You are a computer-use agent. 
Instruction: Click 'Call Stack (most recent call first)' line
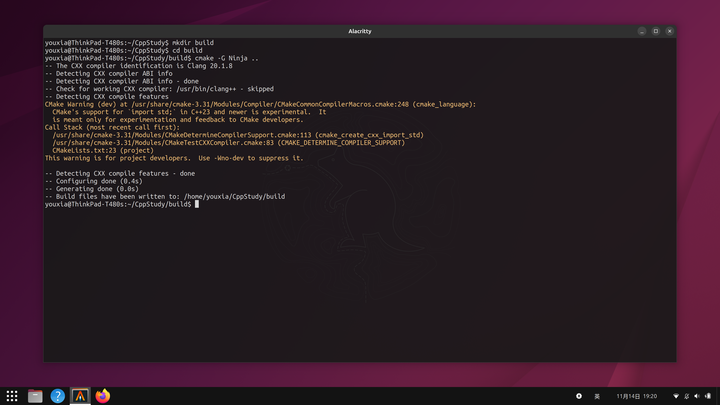(112, 127)
